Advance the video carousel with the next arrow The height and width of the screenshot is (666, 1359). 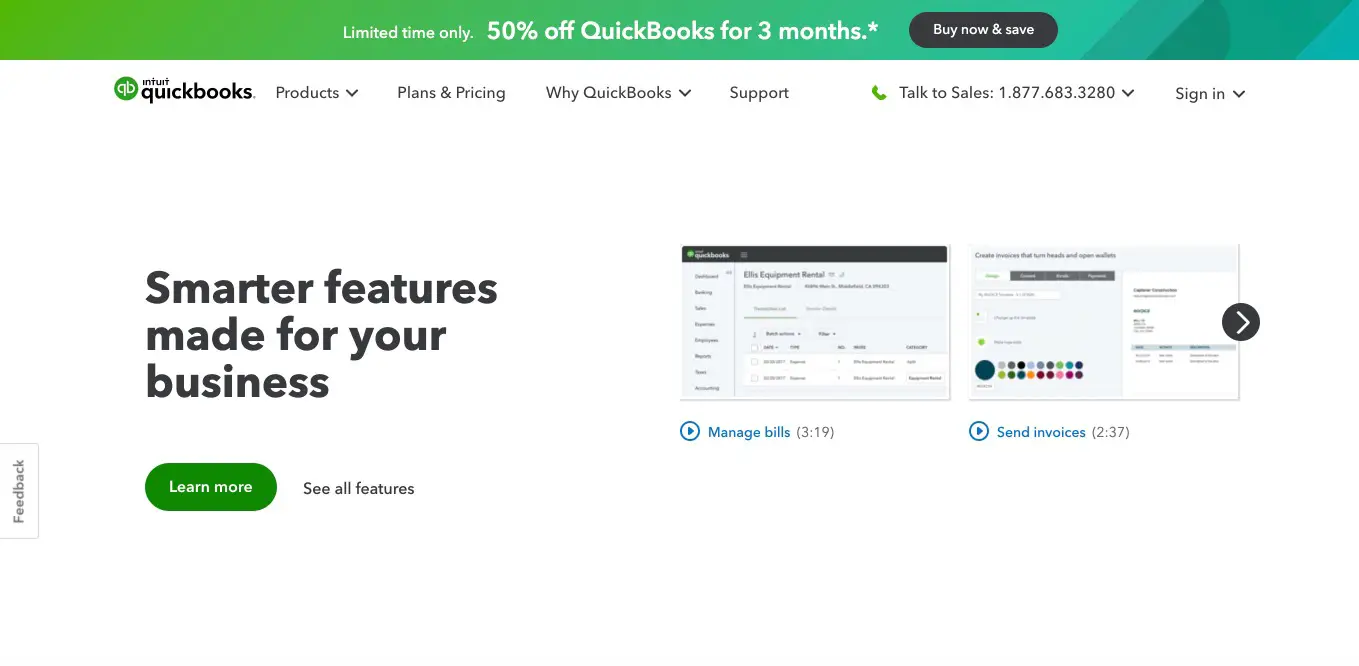point(1240,322)
